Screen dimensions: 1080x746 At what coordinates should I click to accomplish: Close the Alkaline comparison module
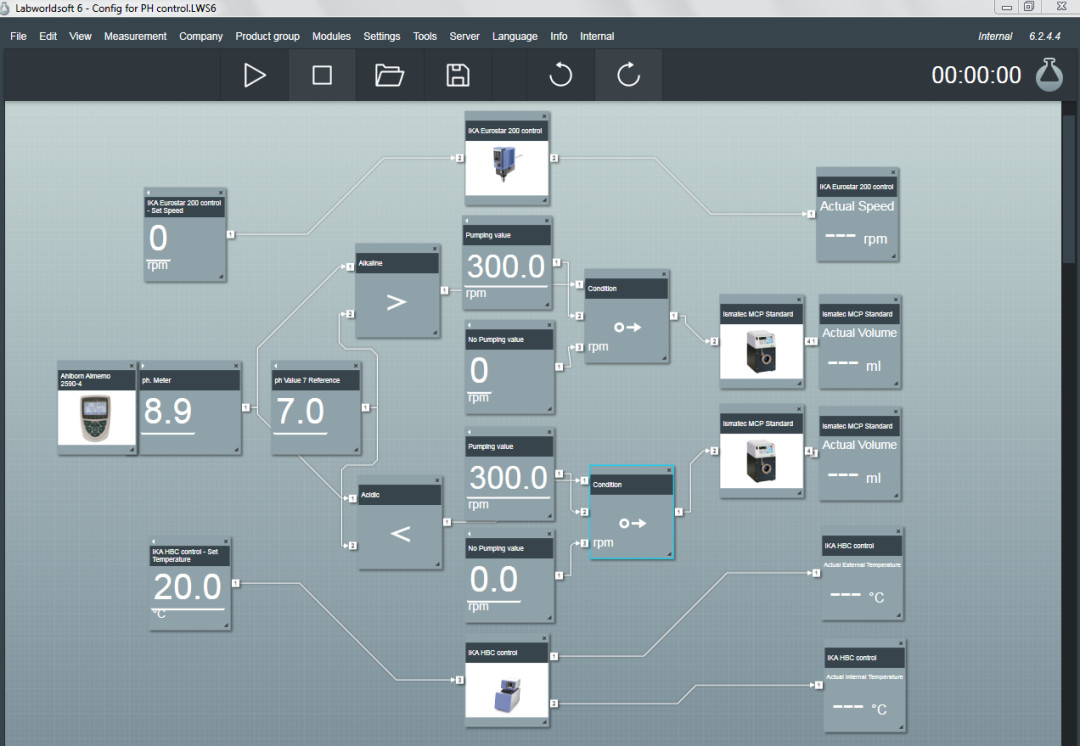(435, 249)
